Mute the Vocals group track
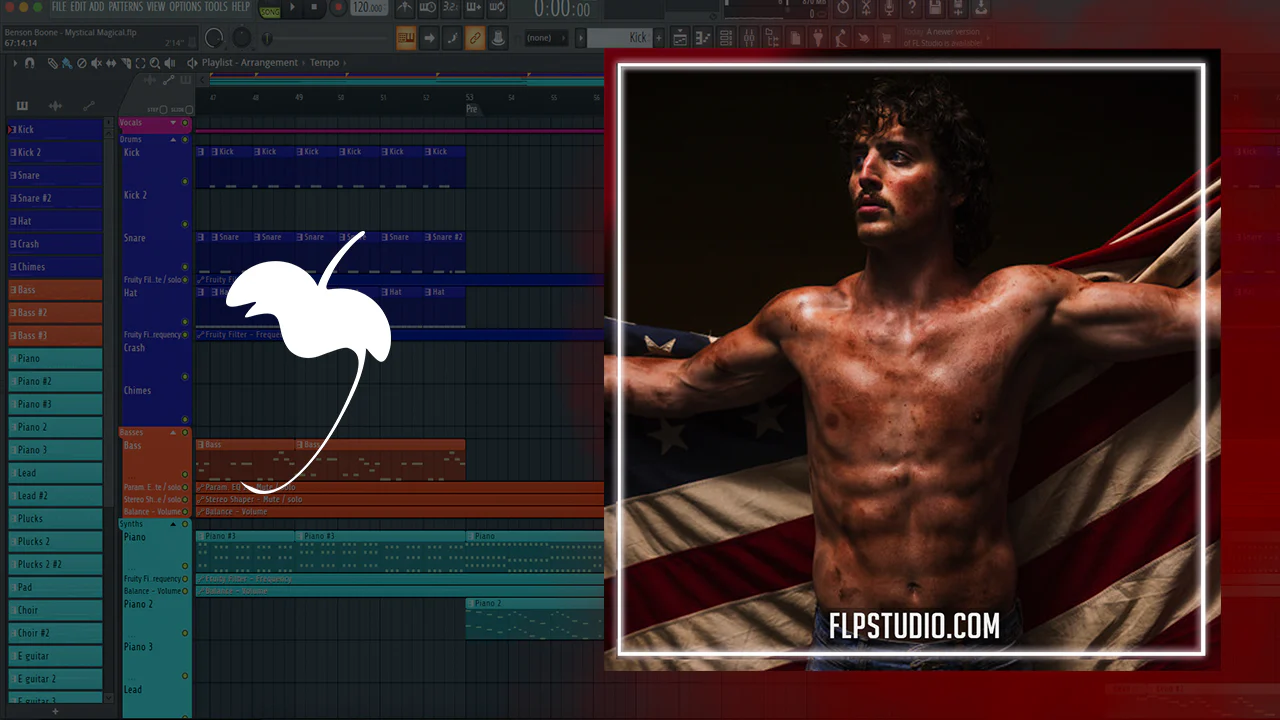Image resolution: width=1280 pixels, height=720 pixels. pos(185,123)
